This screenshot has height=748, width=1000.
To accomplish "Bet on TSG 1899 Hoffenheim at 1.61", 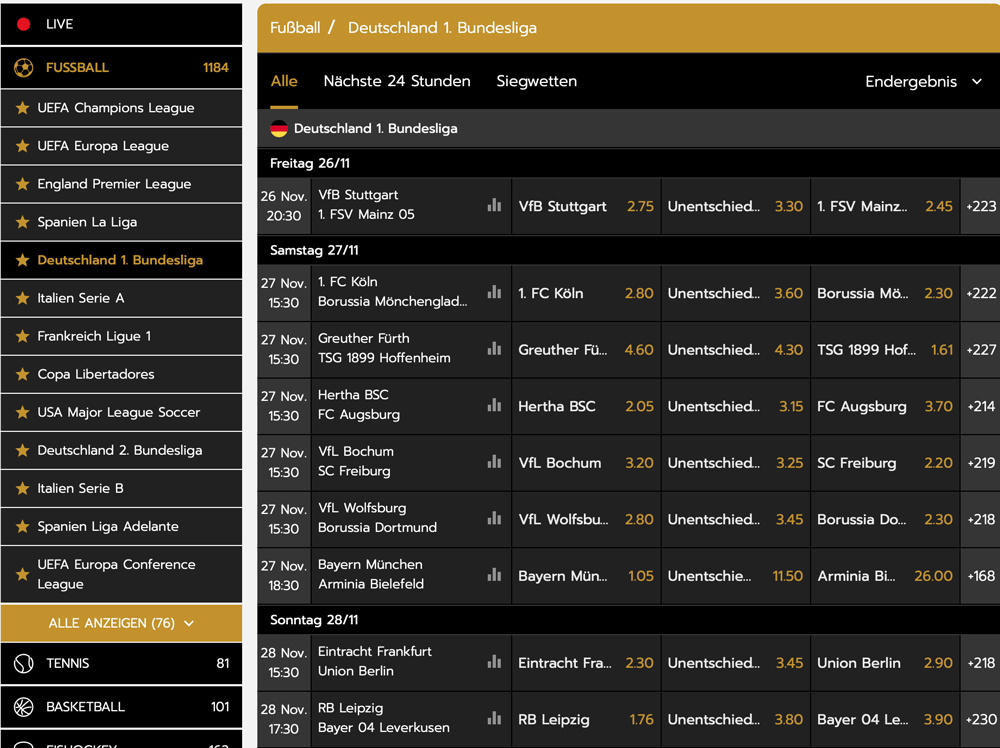I will click(x=885, y=349).
